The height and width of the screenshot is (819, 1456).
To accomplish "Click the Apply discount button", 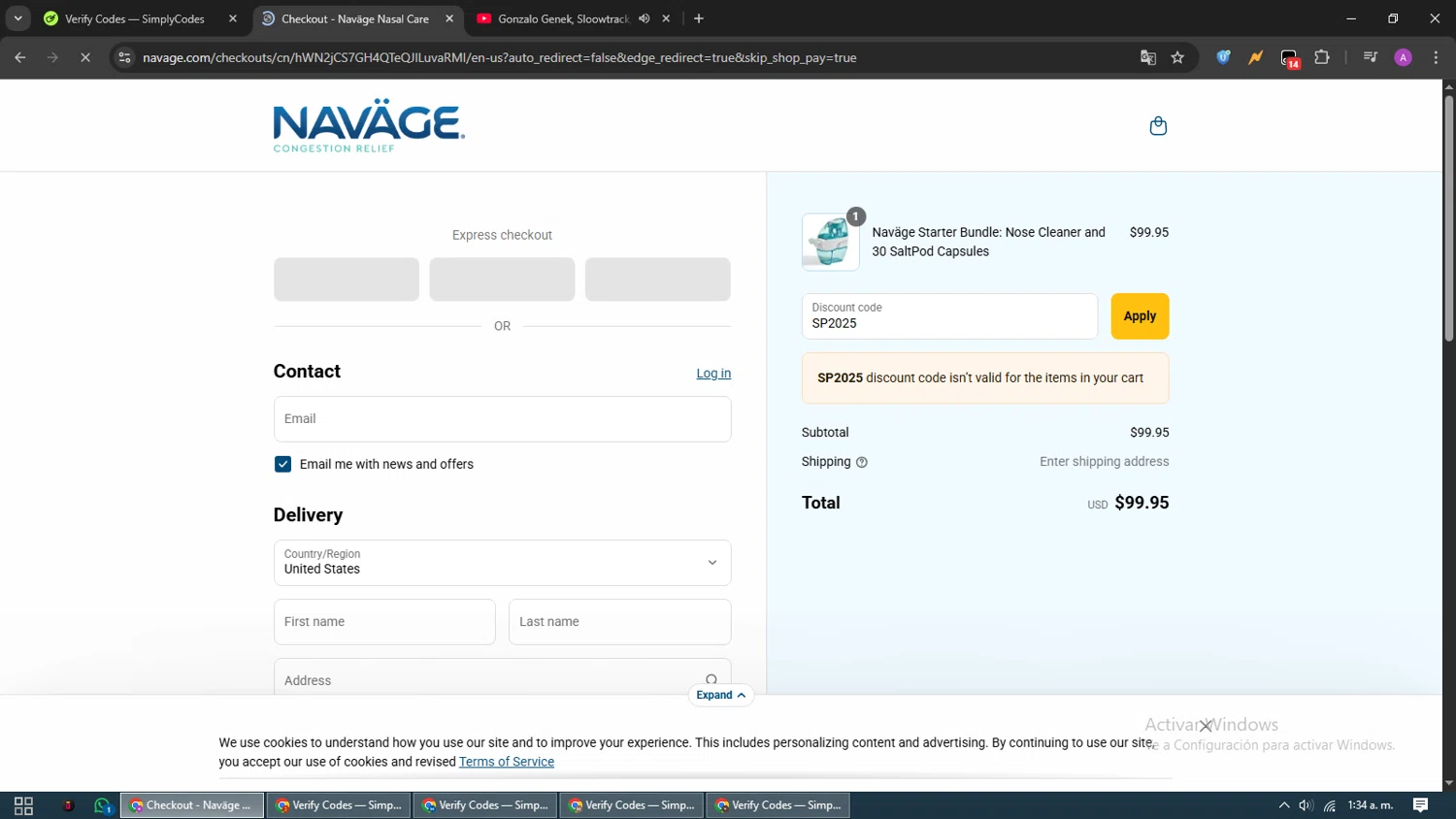I will 1140,316.
